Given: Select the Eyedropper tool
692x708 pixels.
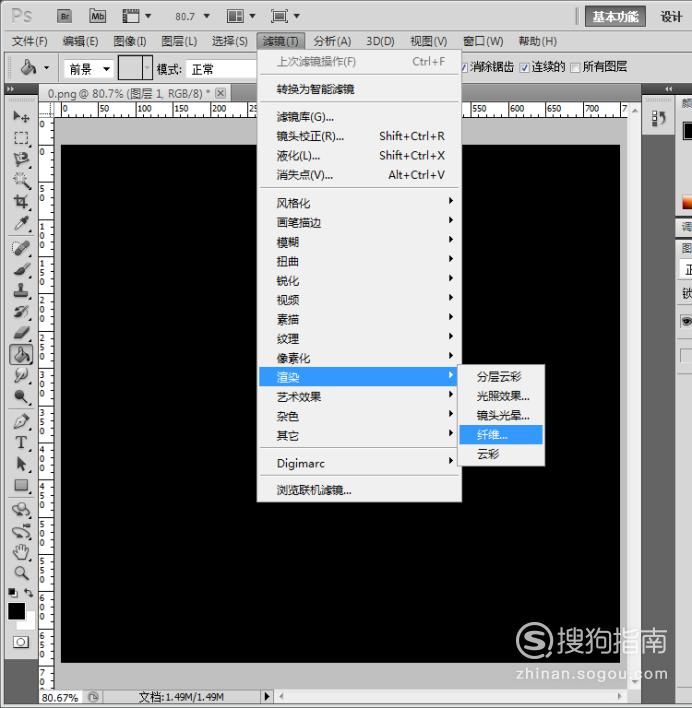Looking at the screenshot, I should [21, 223].
